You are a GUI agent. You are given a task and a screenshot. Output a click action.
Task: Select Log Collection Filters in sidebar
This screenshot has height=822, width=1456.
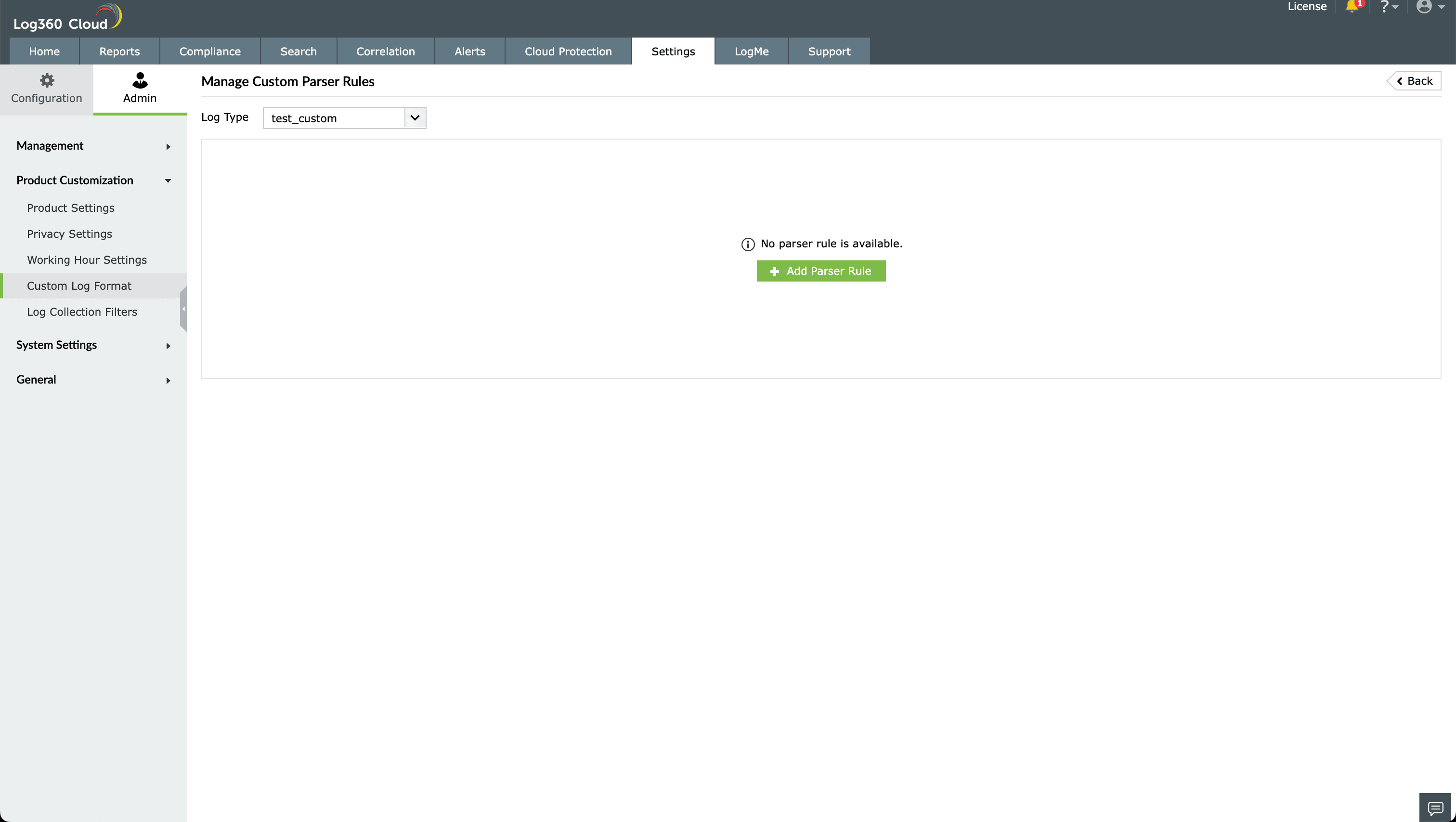coord(82,311)
